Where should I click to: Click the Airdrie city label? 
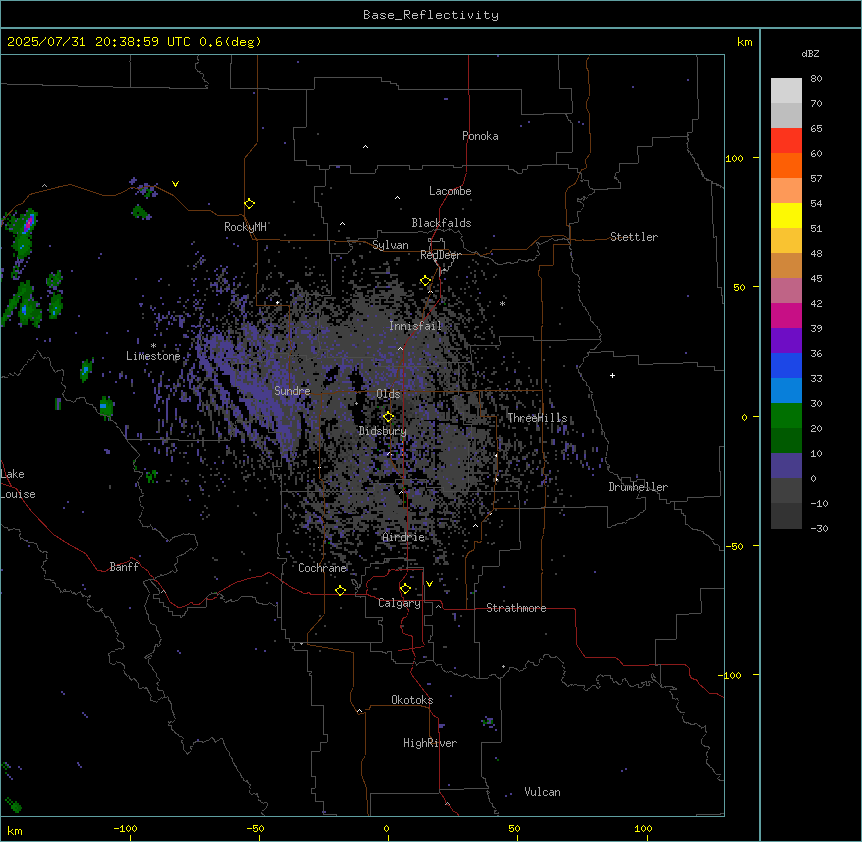pyautogui.click(x=404, y=537)
